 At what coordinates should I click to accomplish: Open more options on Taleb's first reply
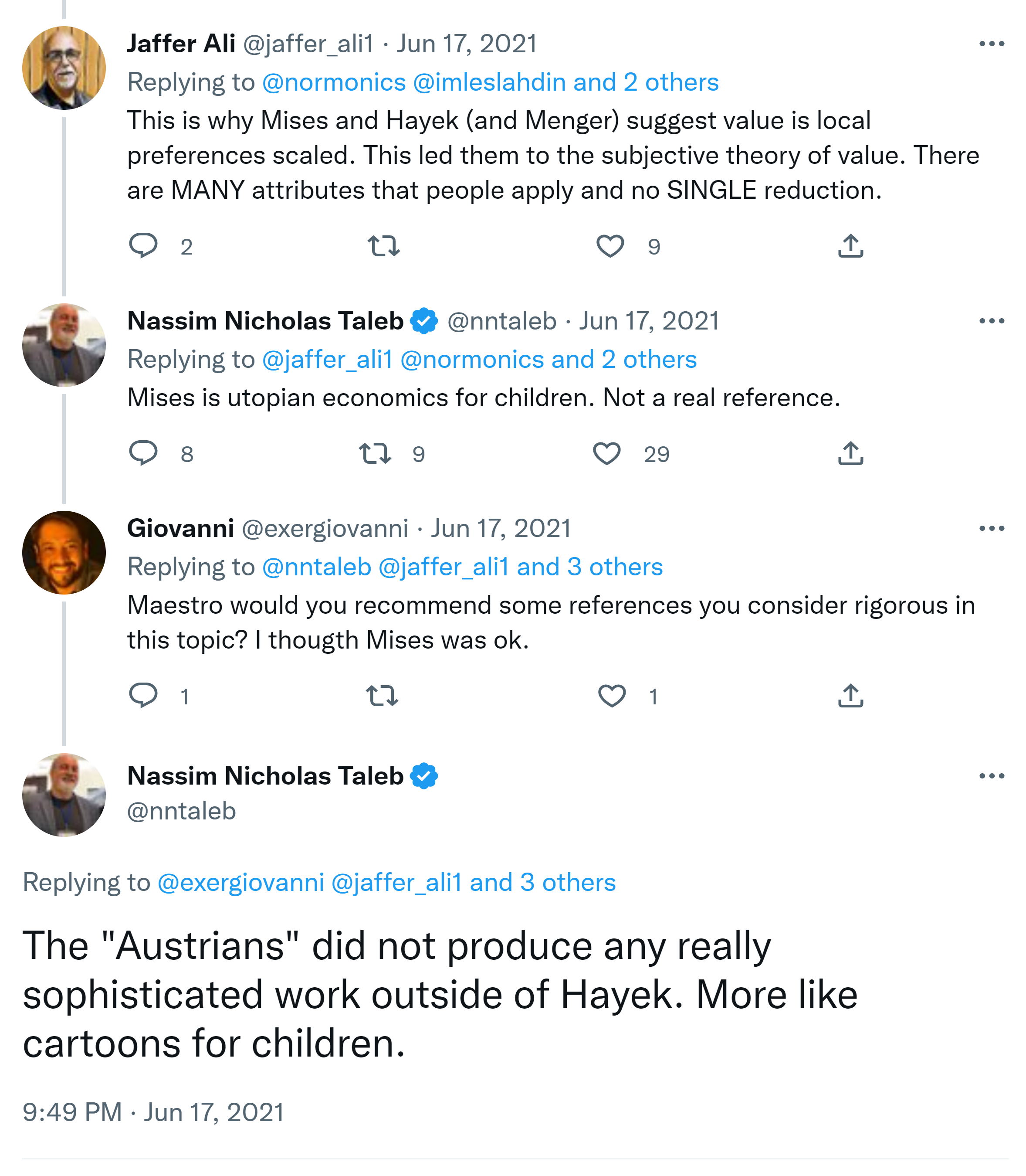pyautogui.click(x=992, y=321)
